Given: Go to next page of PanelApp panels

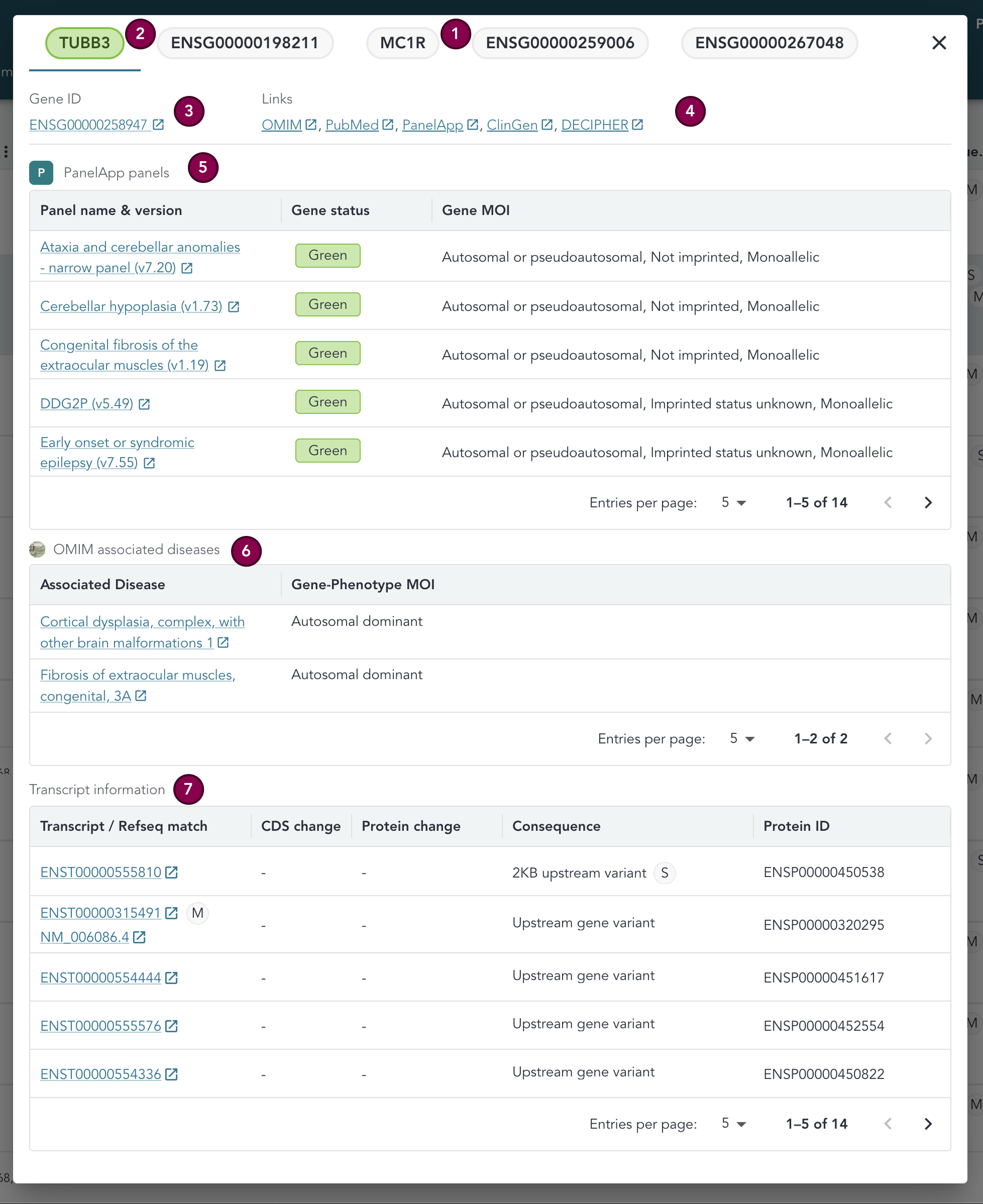Looking at the screenshot, I should click(928, 502).
